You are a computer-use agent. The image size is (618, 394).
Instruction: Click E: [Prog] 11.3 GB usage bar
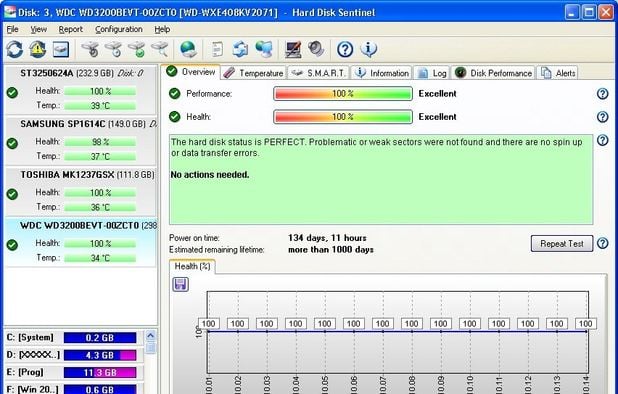point(100,372)
